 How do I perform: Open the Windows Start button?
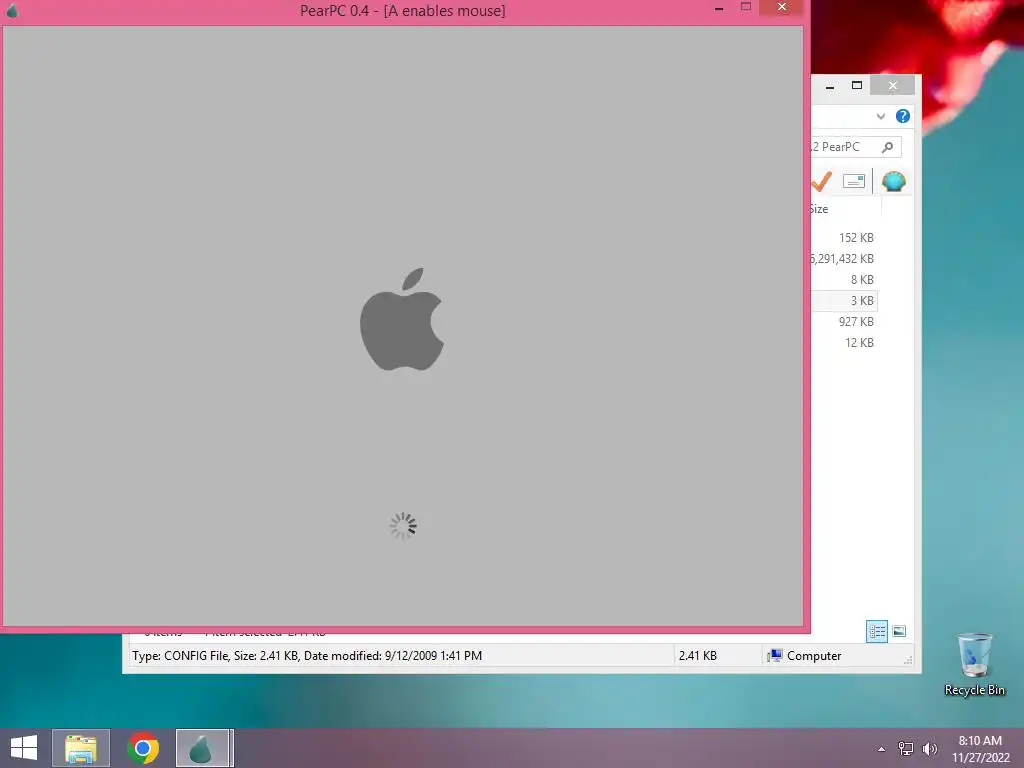[x=24, y=748]
